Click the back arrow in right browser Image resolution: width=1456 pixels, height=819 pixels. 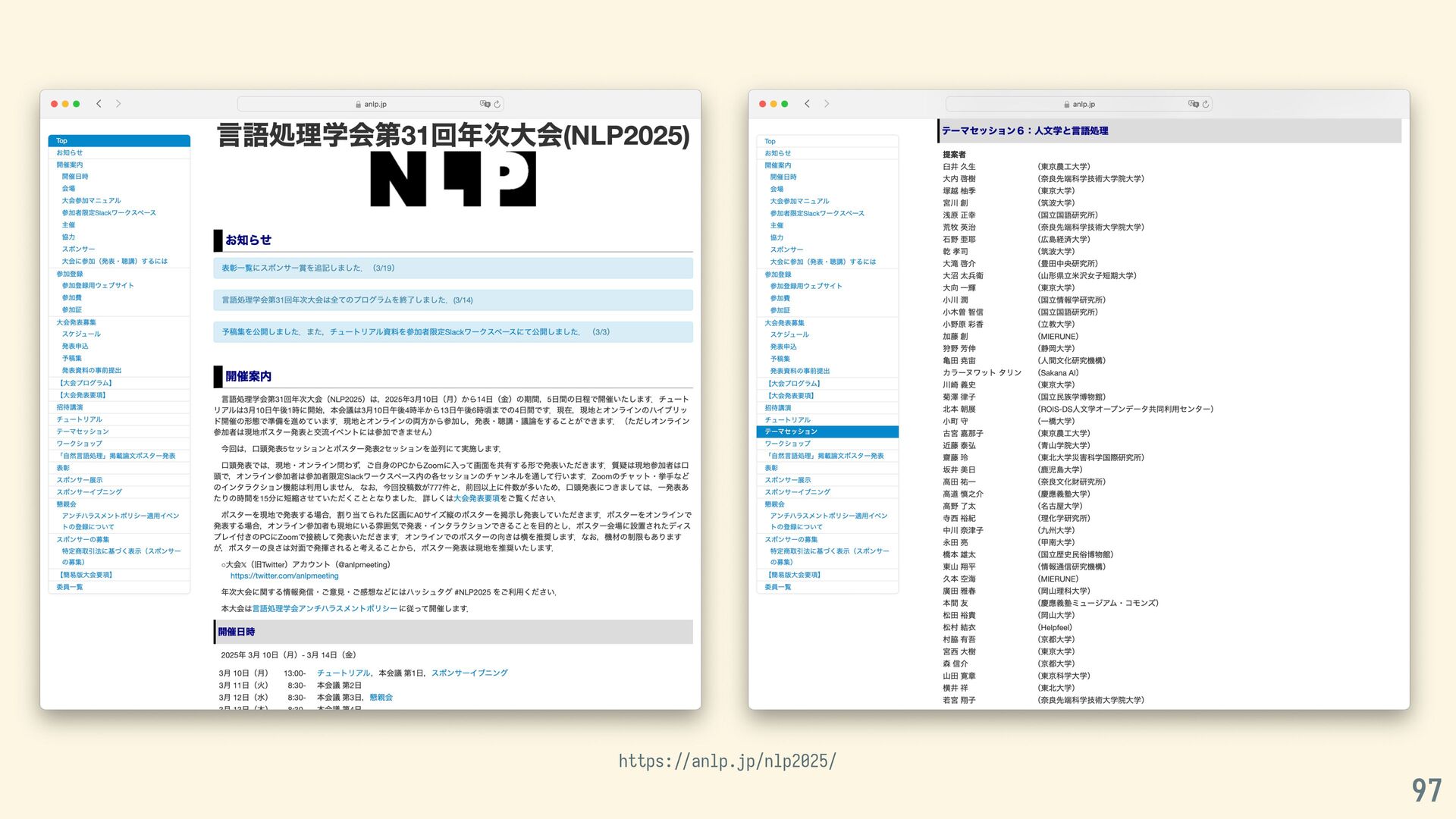(807, 104)
